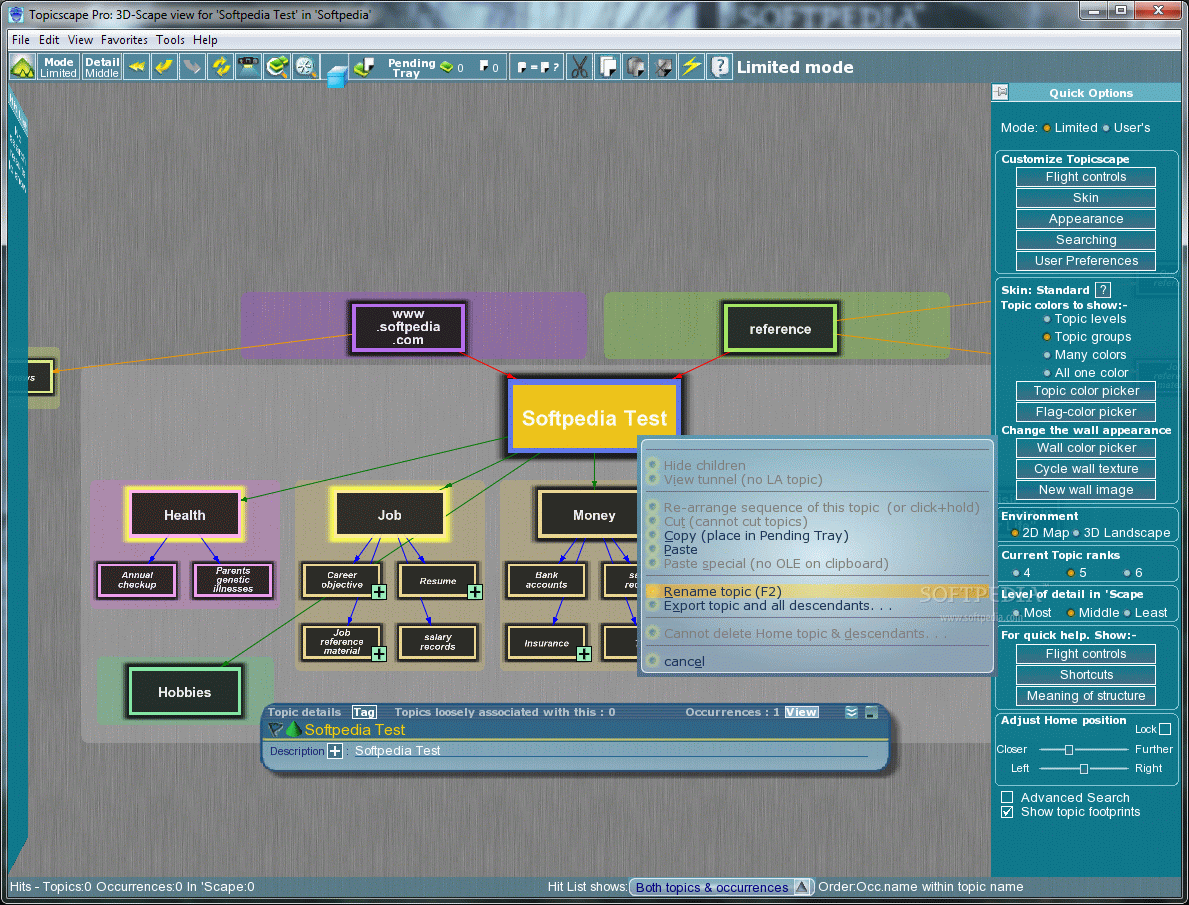Click the pin icon on Quick Options header

tap(1001, 93)
